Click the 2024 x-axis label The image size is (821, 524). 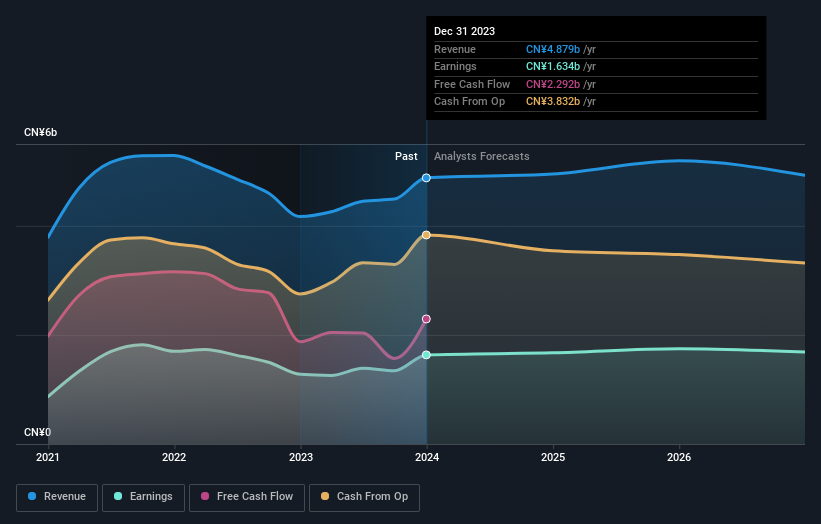[427, 457]
